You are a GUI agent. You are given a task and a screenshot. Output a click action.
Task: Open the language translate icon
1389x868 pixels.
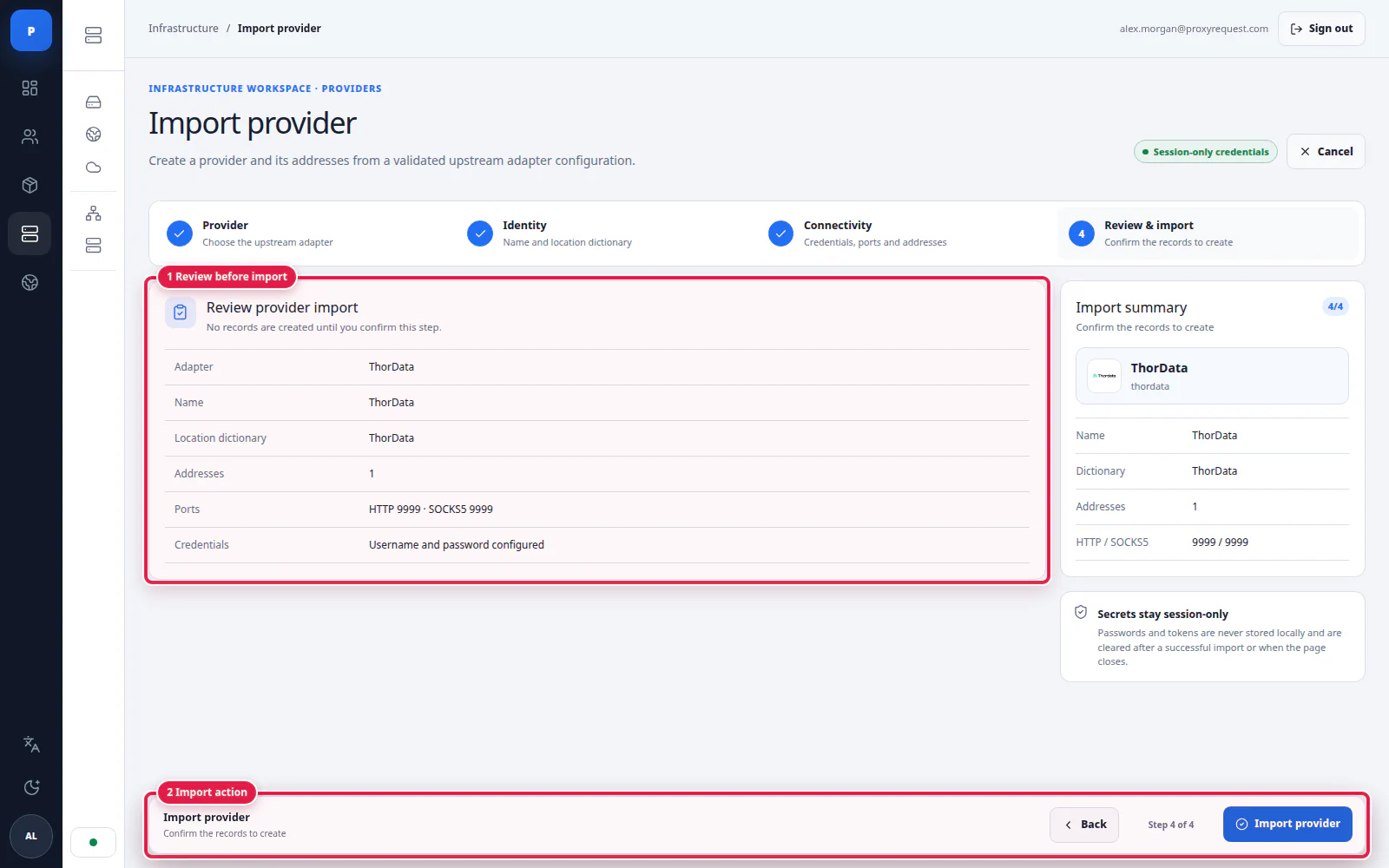(x=31, y=744)
